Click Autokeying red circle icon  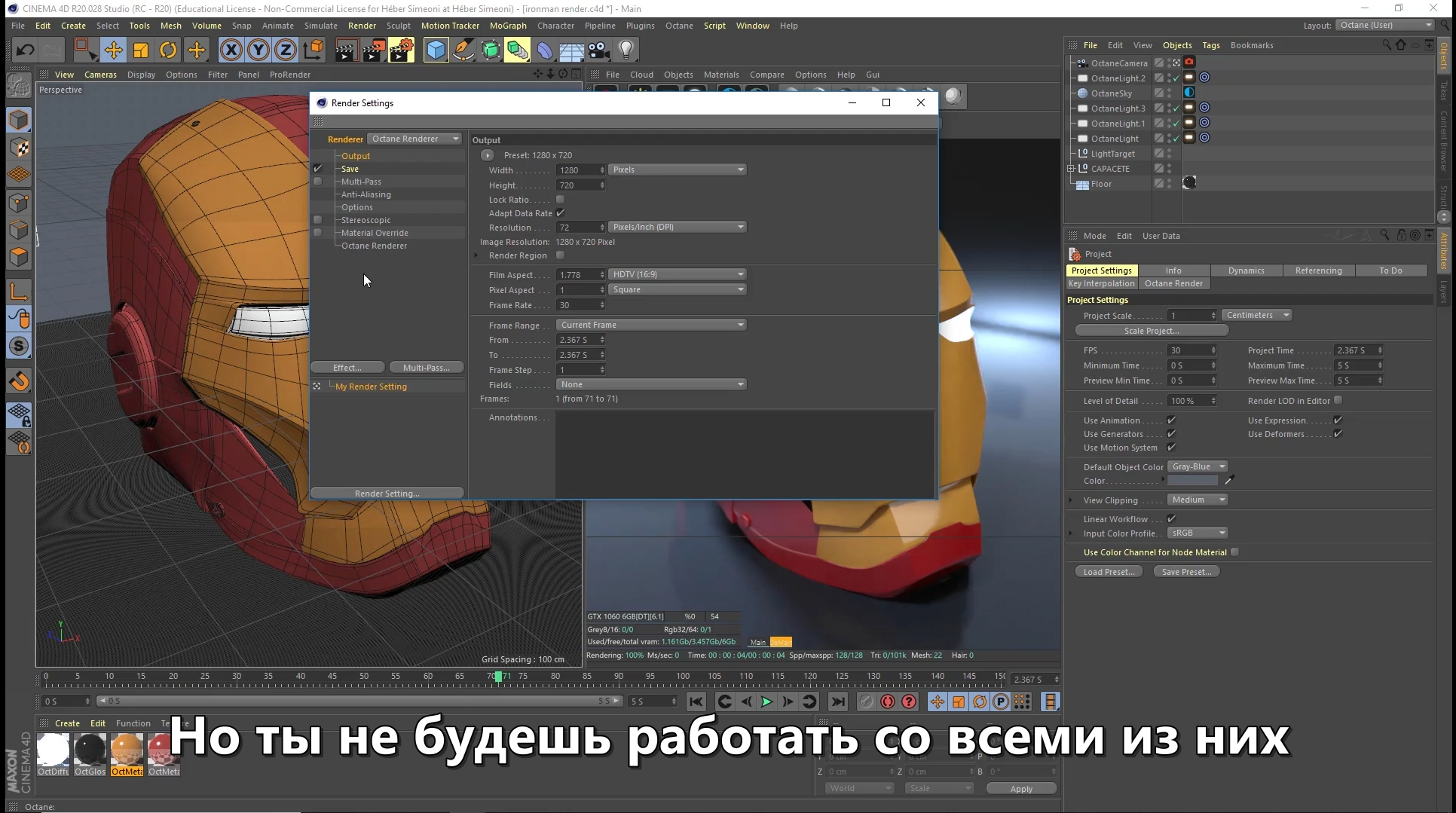click(888, 701)
